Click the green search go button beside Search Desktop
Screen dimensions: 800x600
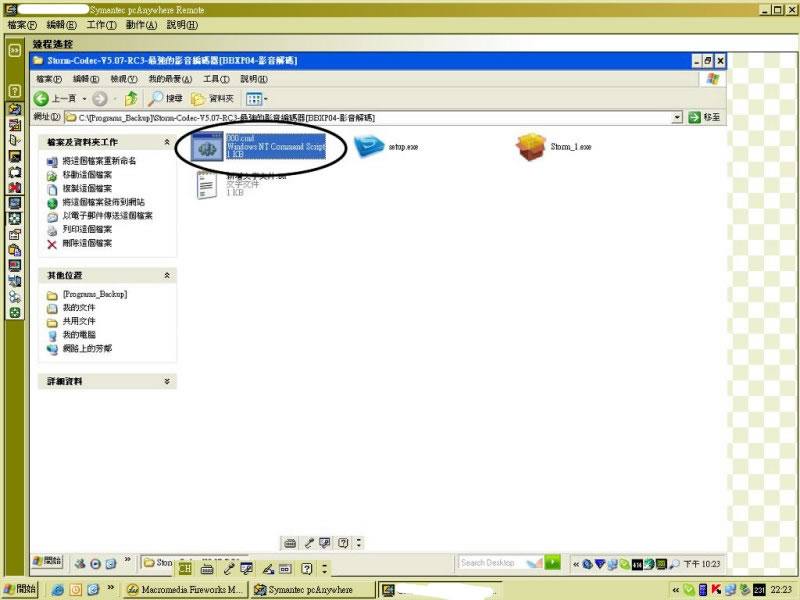pyautogui.click(x=553, y=562)
